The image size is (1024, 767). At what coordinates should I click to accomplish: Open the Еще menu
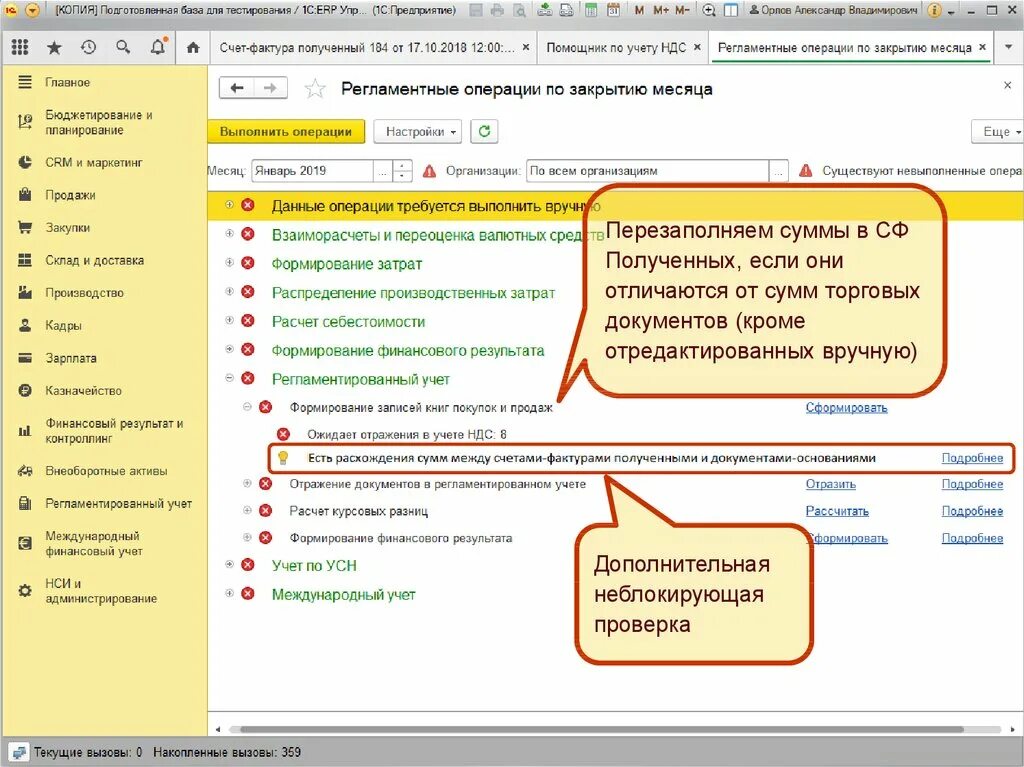coord(999,131)
